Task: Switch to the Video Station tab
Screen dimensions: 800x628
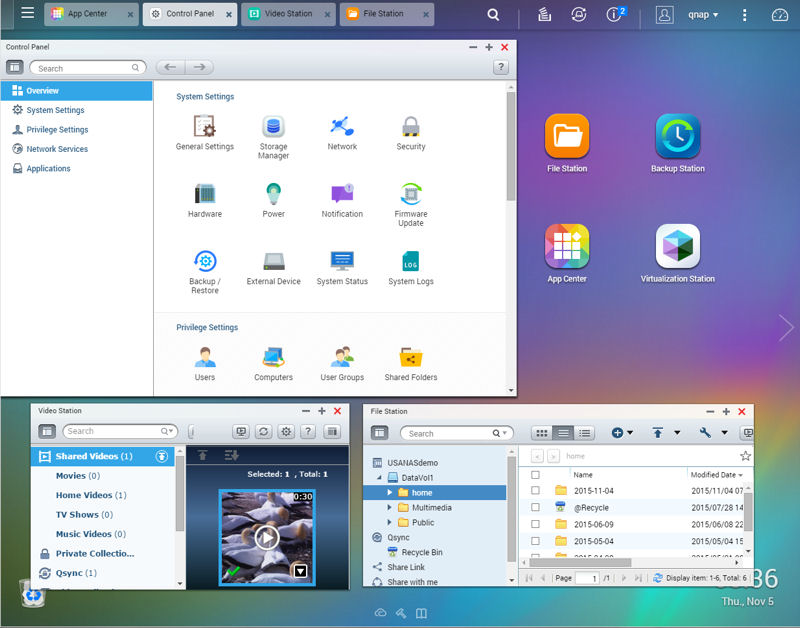Action: coord(288,14)
